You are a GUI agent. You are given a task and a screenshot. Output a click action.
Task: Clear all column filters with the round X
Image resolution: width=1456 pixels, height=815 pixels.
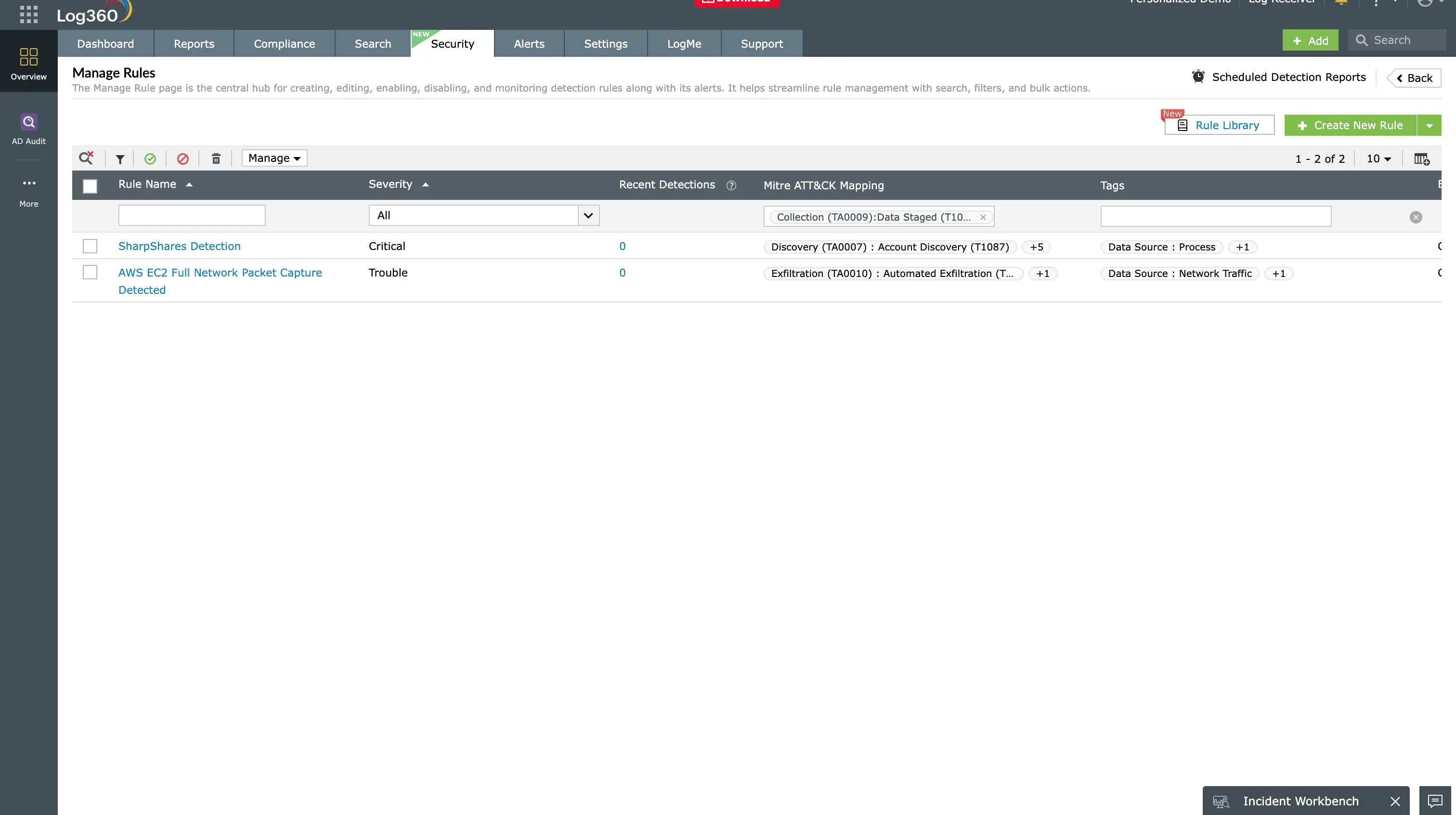pyautogui.click(x=1415, y=217)
